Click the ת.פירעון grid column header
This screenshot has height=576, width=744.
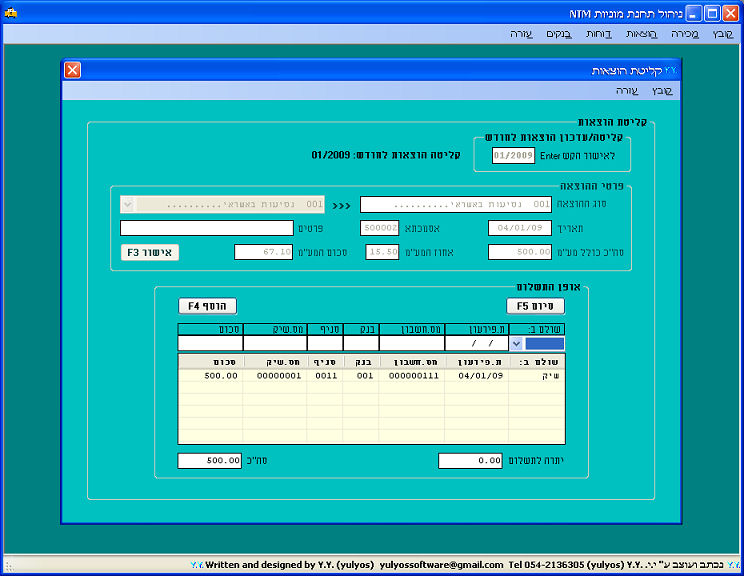coord(478,362)
